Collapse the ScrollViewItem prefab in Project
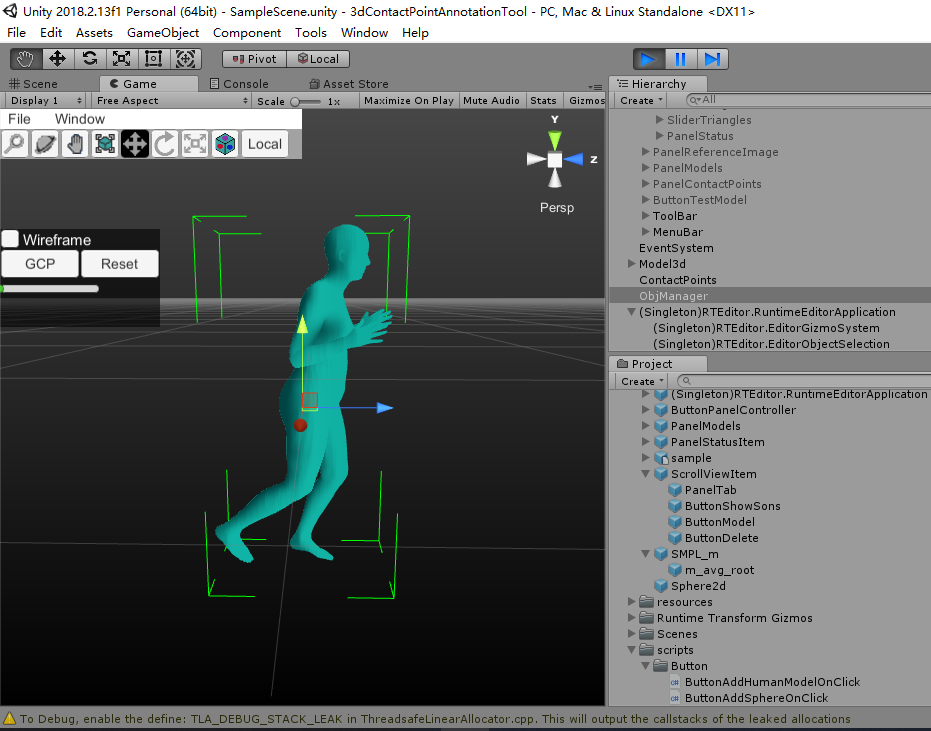Viewport: 931px width, 731px height. (x=646, y=474)
